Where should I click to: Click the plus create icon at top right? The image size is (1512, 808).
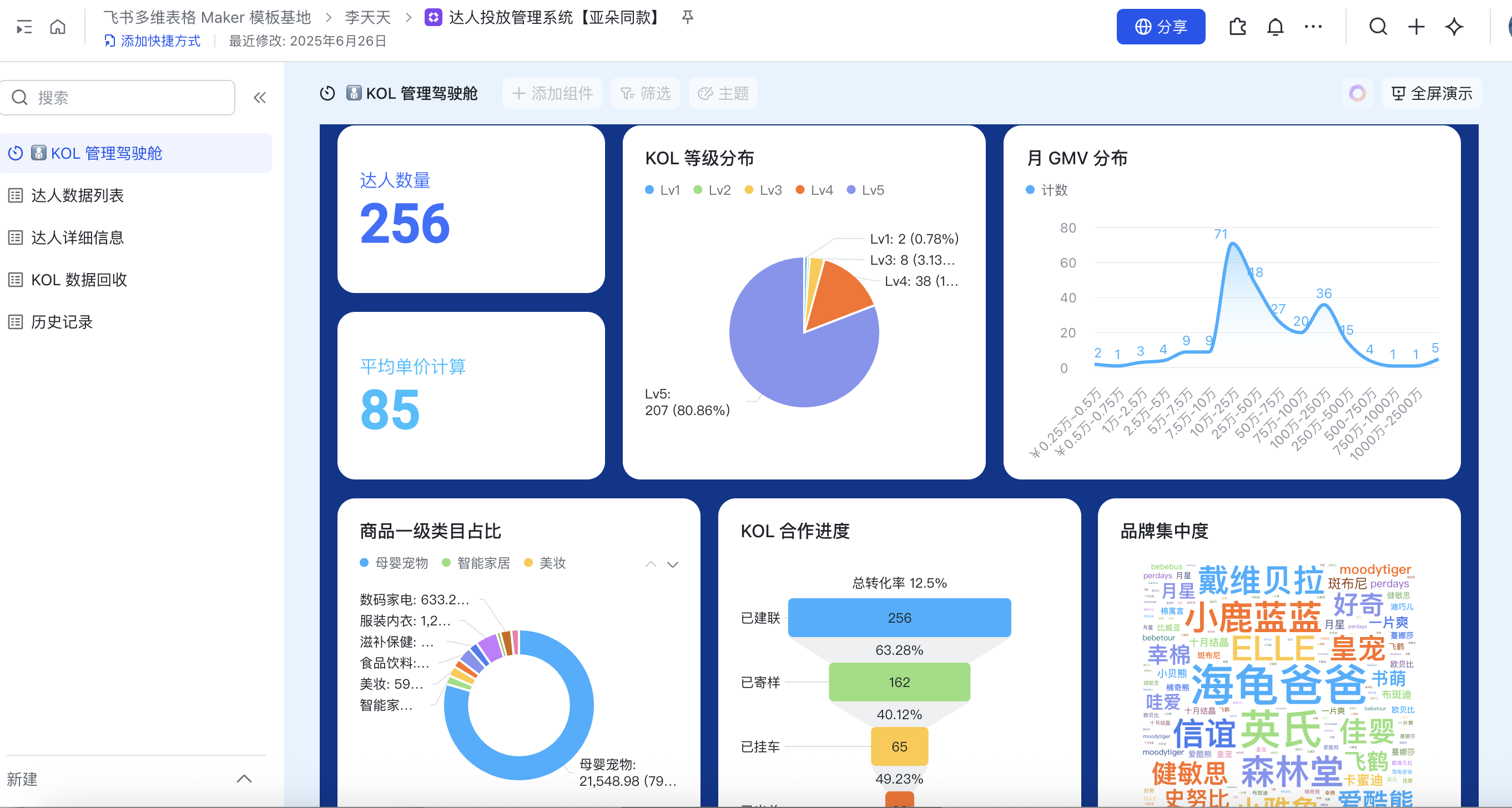[1416, 27]
